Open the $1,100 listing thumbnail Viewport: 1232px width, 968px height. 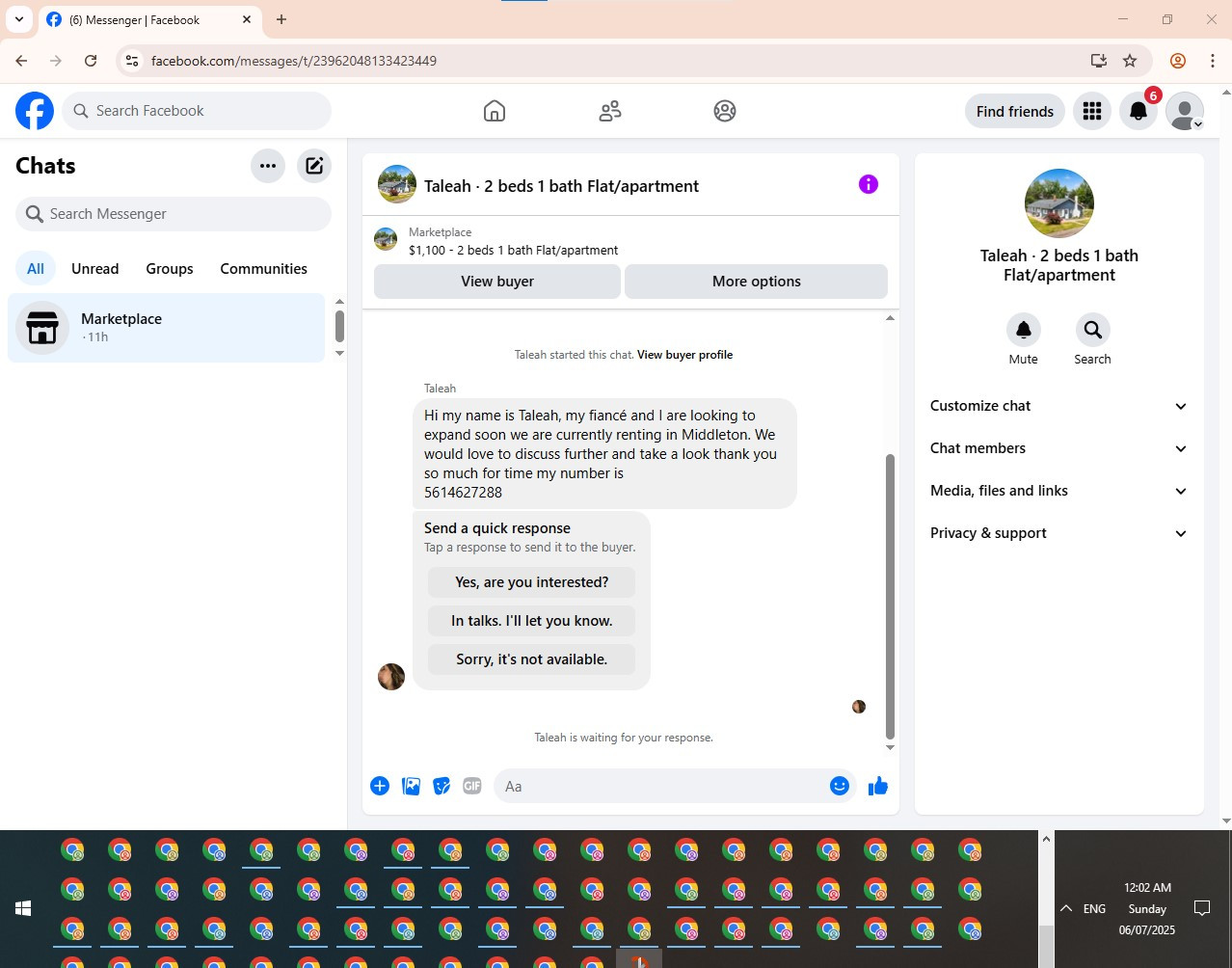[x=386, y=240]
